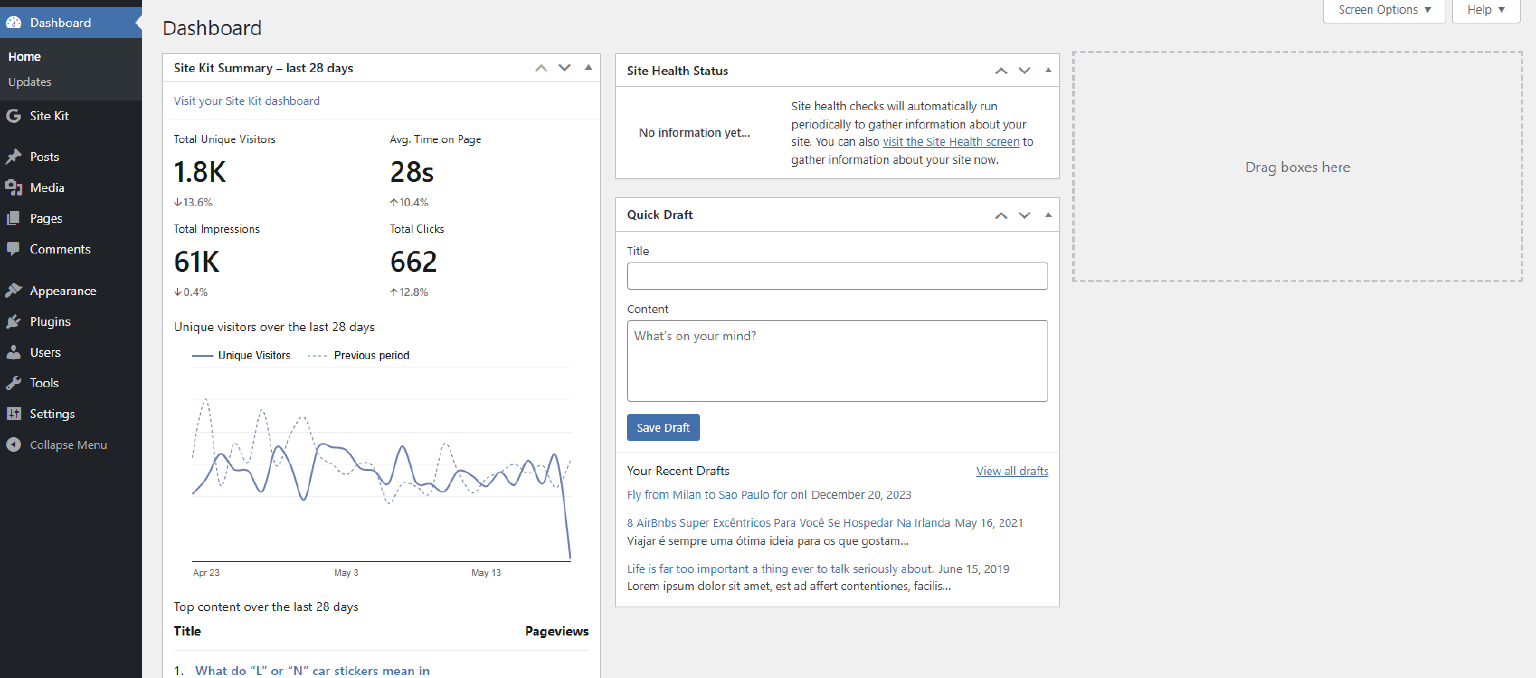Move Site Health Status widget down
Image resolution: width=1536 pixels, height=678 pixels.
click(x=1024, y=71)
